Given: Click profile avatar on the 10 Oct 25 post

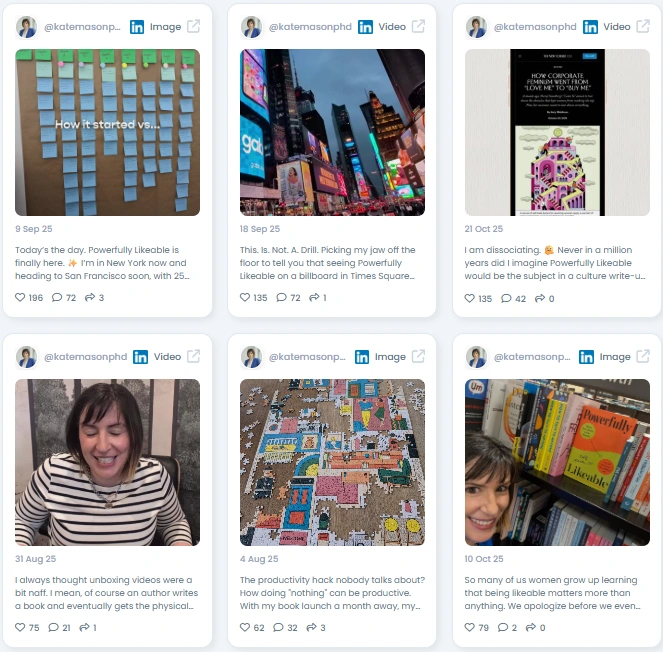Looking at the screenshot, I should (x=477, y=356).
